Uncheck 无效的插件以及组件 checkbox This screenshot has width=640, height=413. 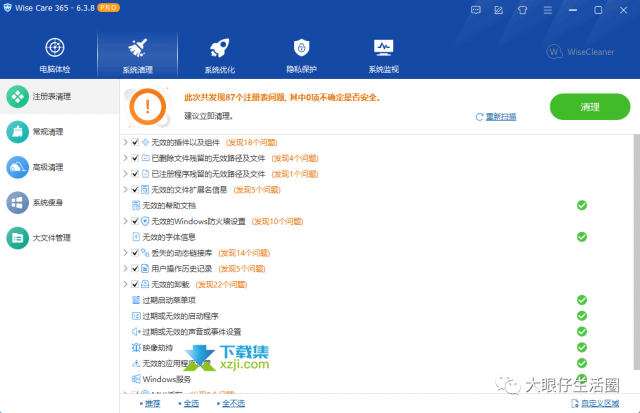click(x=135, y=142)
